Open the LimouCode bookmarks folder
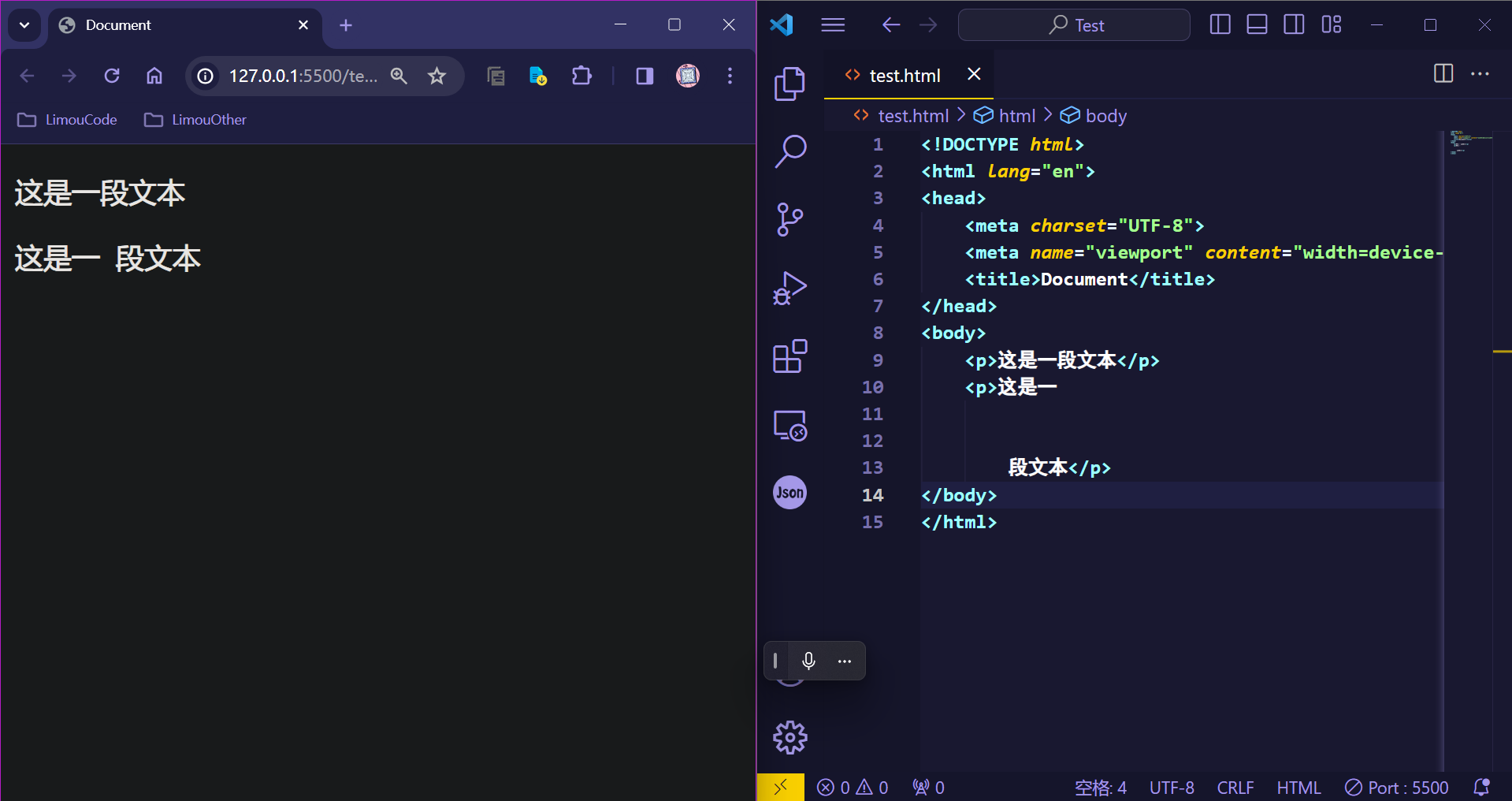Screen dimensions: 1512x801 tap(68, 120)
